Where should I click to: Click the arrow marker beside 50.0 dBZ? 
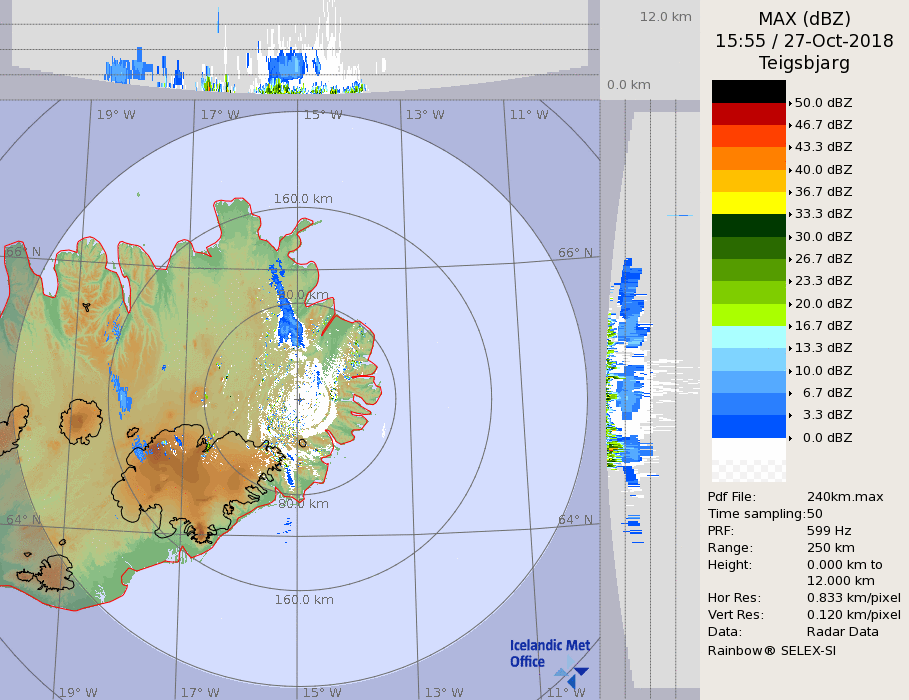click(x=790, y=103)
